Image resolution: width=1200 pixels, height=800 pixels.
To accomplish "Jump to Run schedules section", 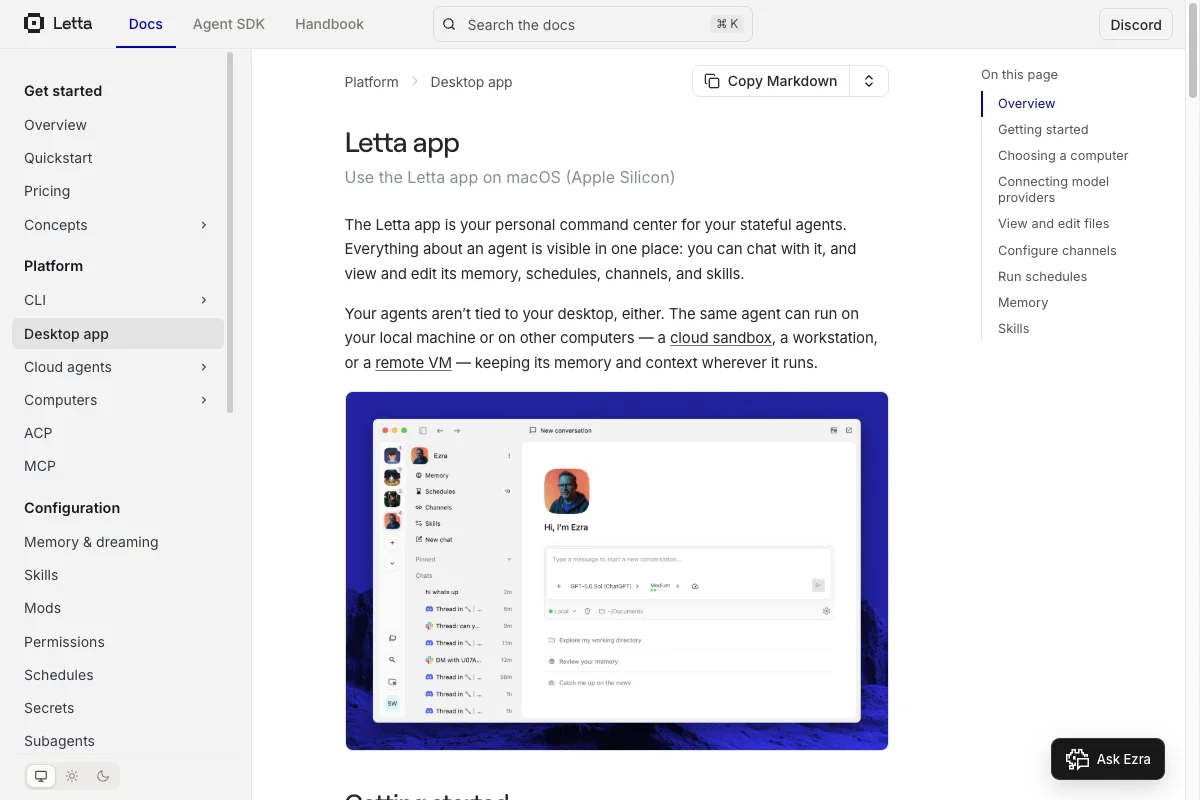I will 1042,276.
